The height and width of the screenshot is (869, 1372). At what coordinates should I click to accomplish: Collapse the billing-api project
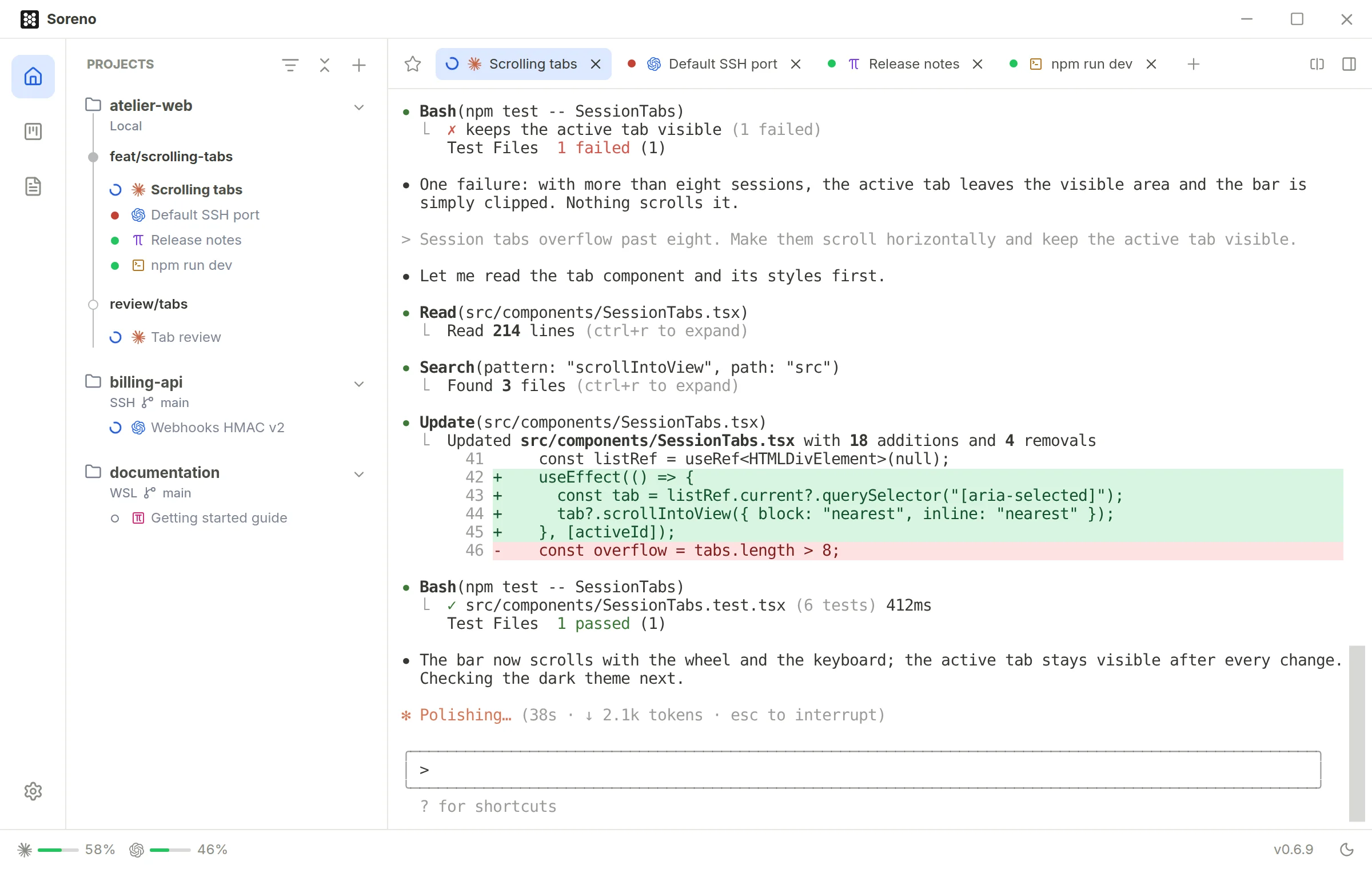pyautogui.click(x=359, y=384)
